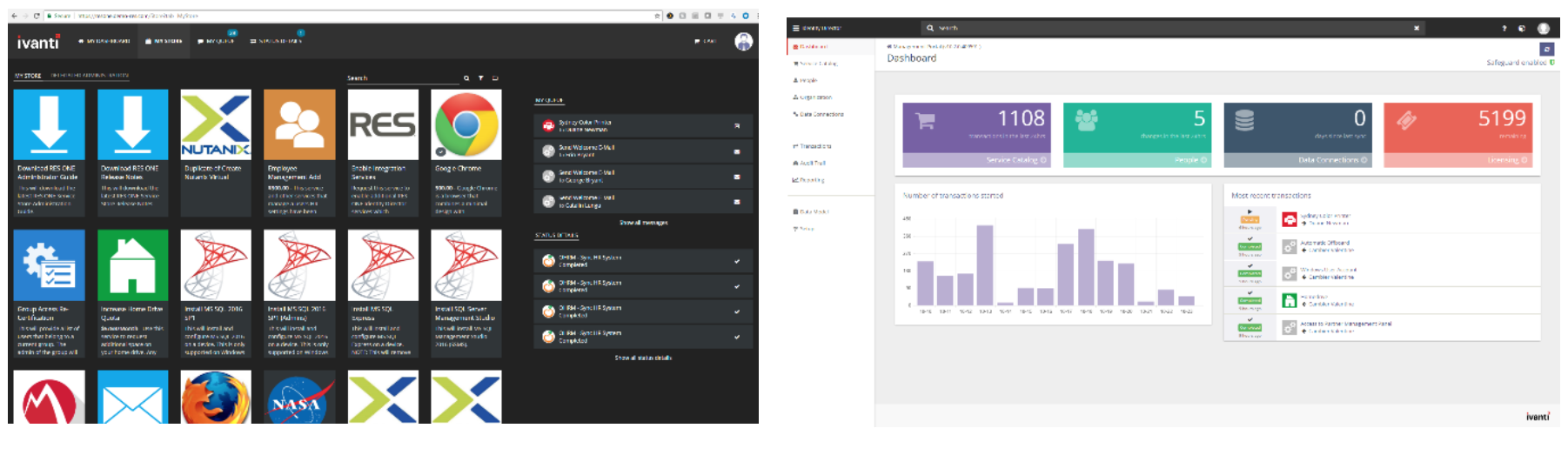Open Licensing link on red card
This screenshot has height=455, width=1568.
click(1507, 160)
